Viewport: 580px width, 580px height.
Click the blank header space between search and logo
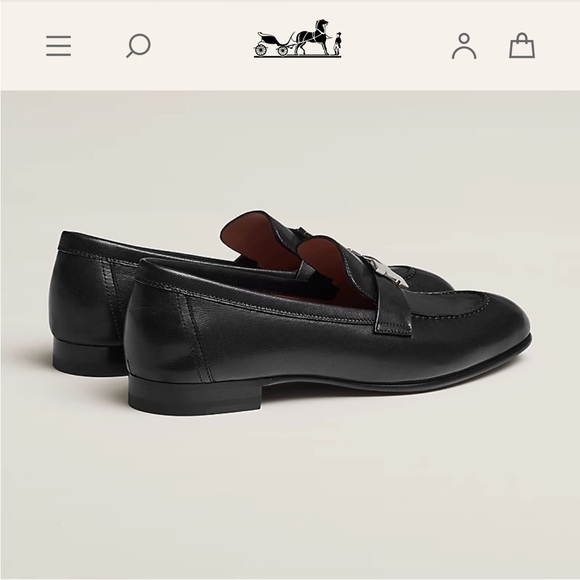[202, 46]
